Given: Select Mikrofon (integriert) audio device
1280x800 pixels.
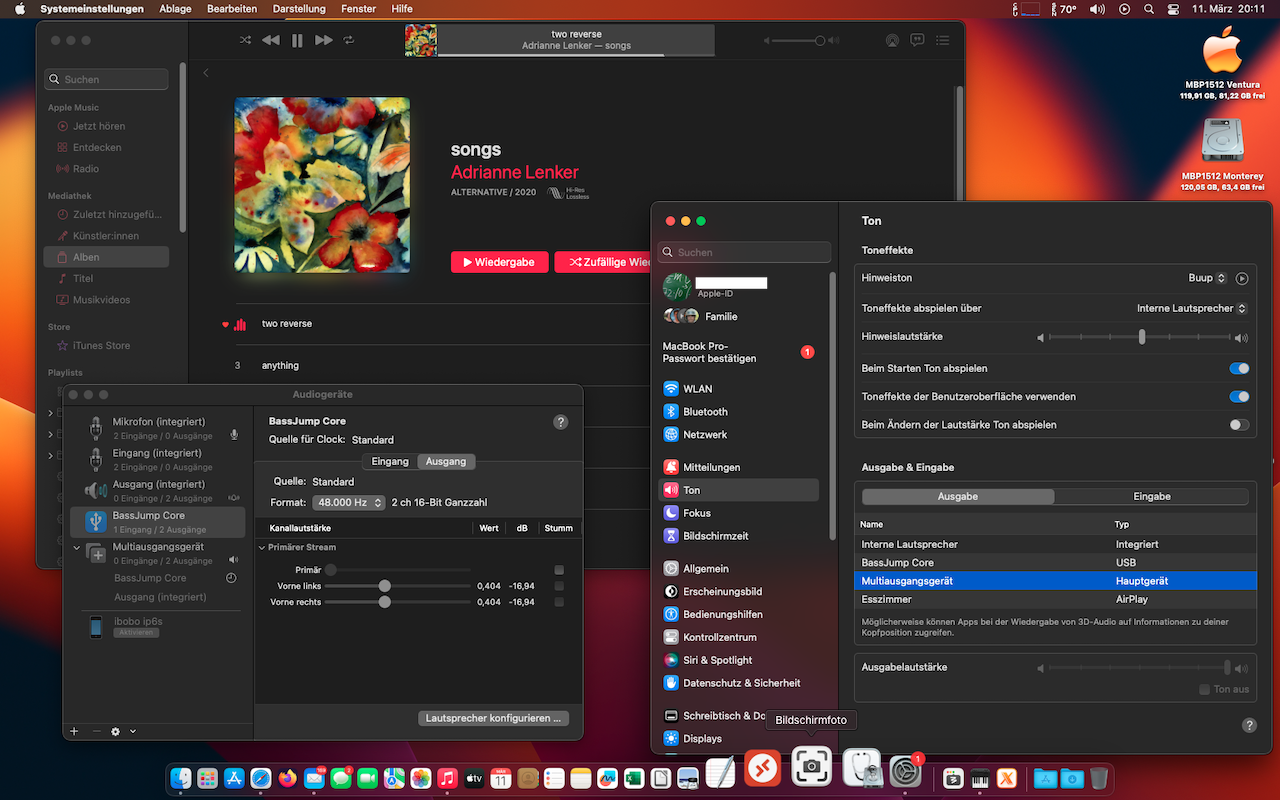Looking at the screenshot, I should (x=158, y=428).
